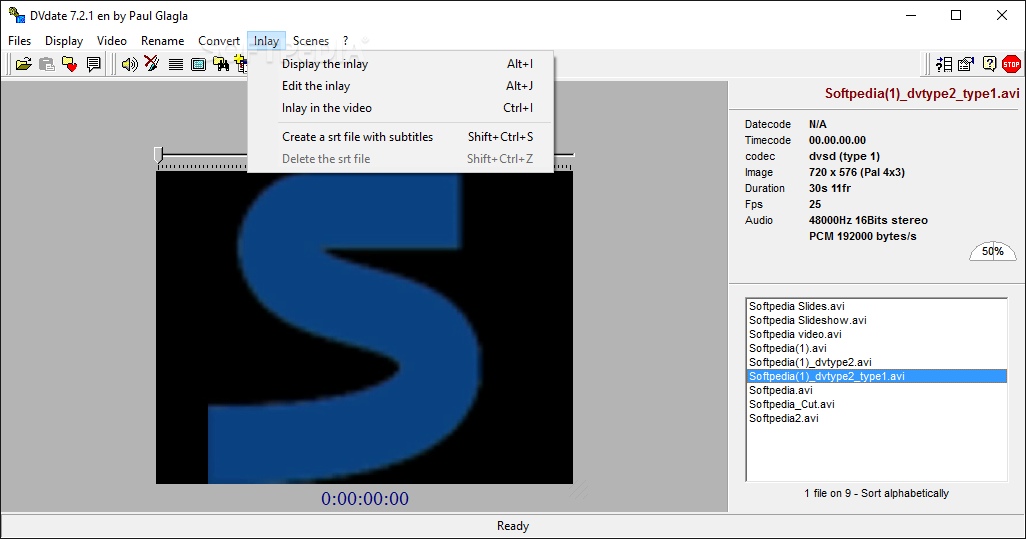Click the speech bubble comment icon
Image resolution: width=1026 pixels, height=539 pixels.
pyautogui.click(x=94, y=64)
